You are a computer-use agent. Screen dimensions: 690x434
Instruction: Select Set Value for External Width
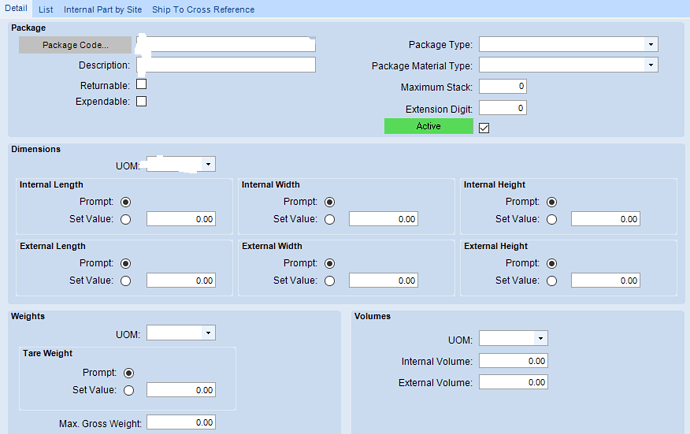pos(330,281)
